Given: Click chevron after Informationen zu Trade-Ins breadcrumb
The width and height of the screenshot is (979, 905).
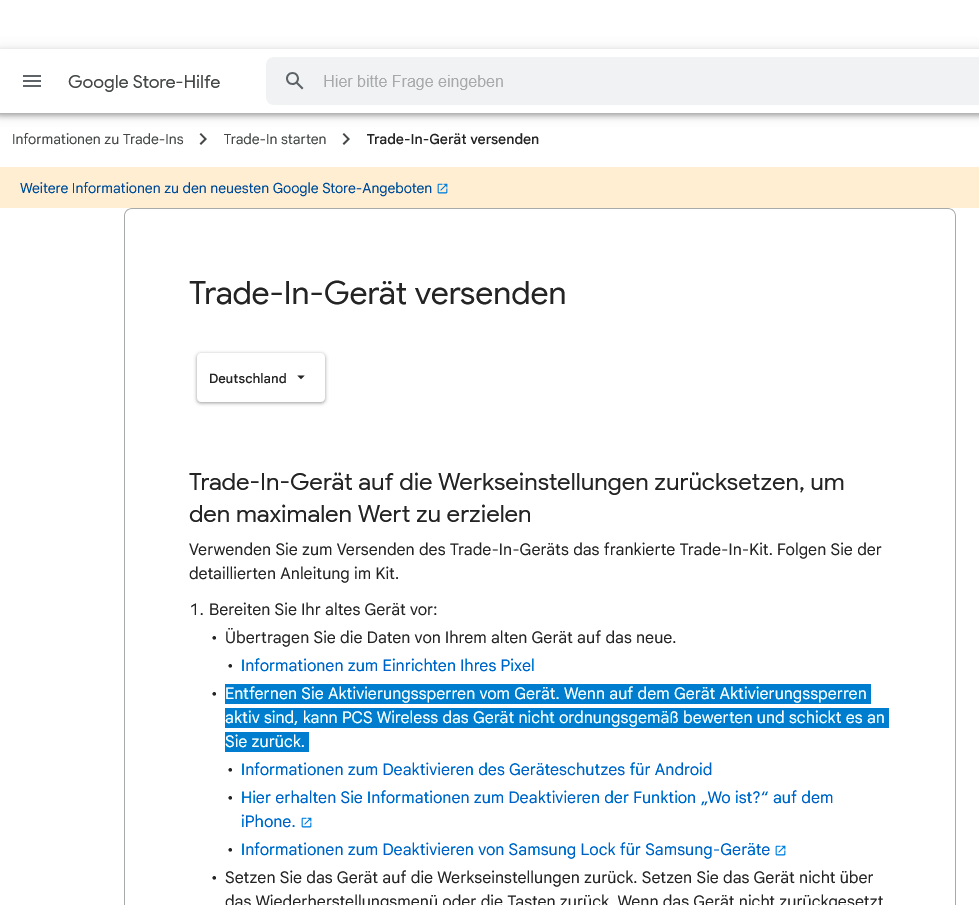Looking at the screenshot, I should pos(203,139).
